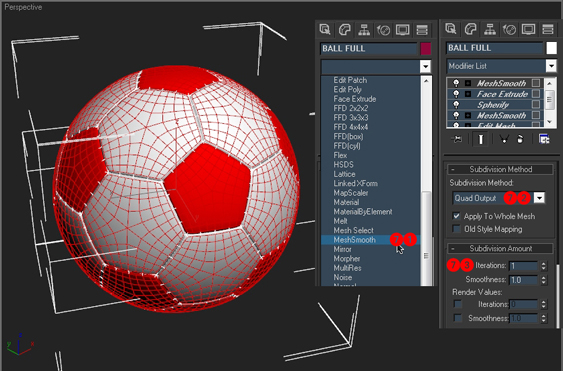Open the Modify tab in right command panel
This screenshot has width=563, height=371.
tap(471, 29)
